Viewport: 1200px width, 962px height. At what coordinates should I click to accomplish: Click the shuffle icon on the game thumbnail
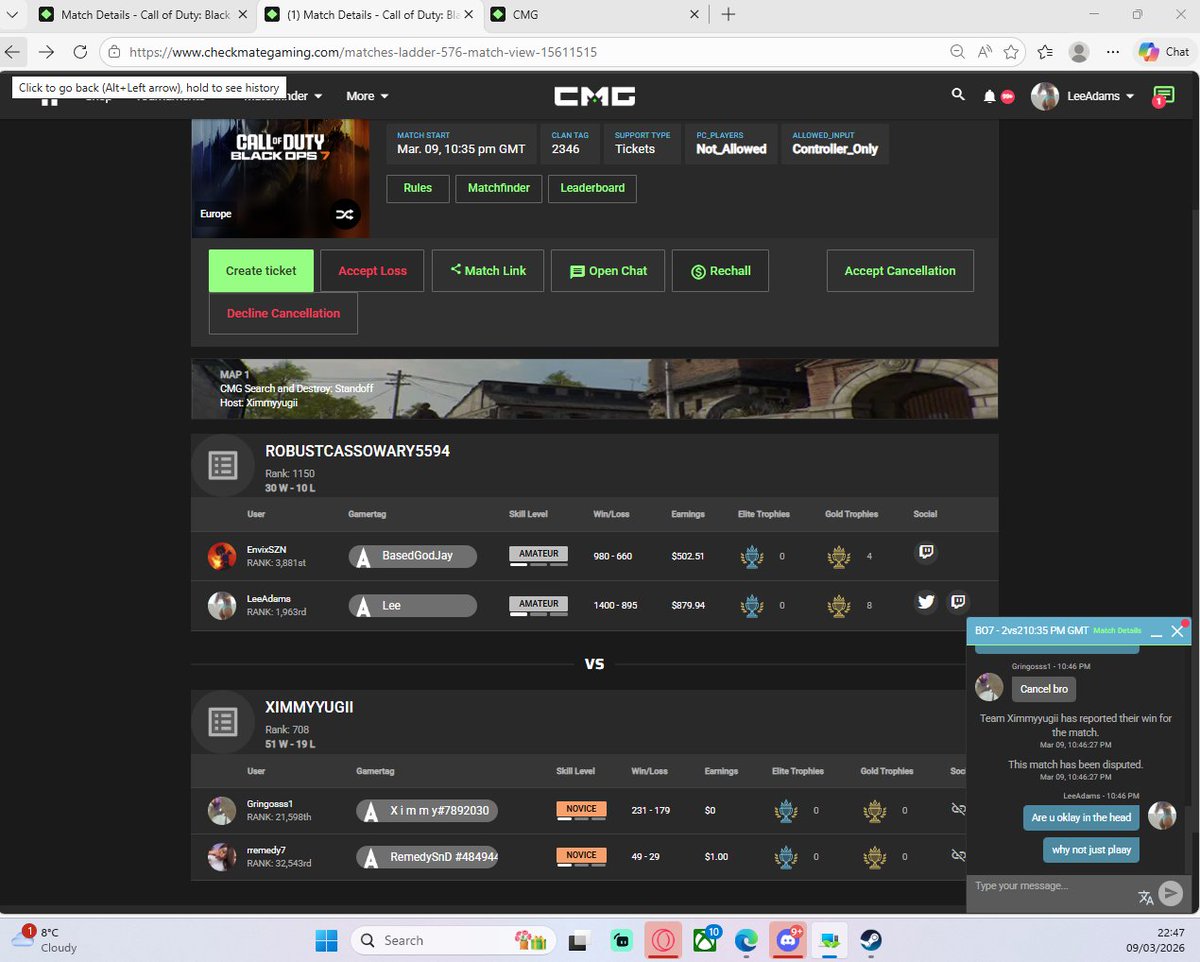coord(345,215)
